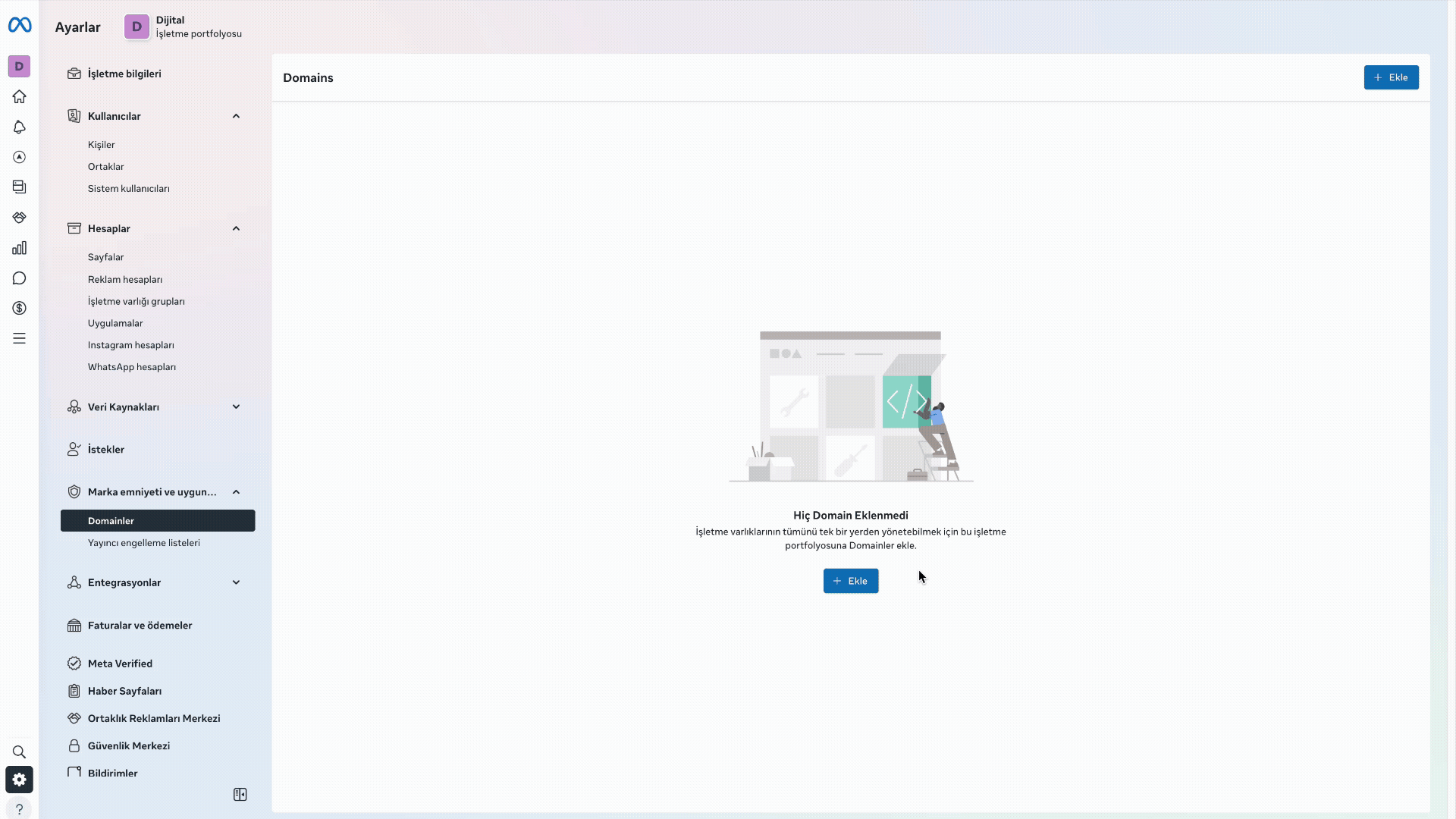Screen dimensions: 1456x819
Task: Click the search magnifier icon
Action: pos(20,752)
